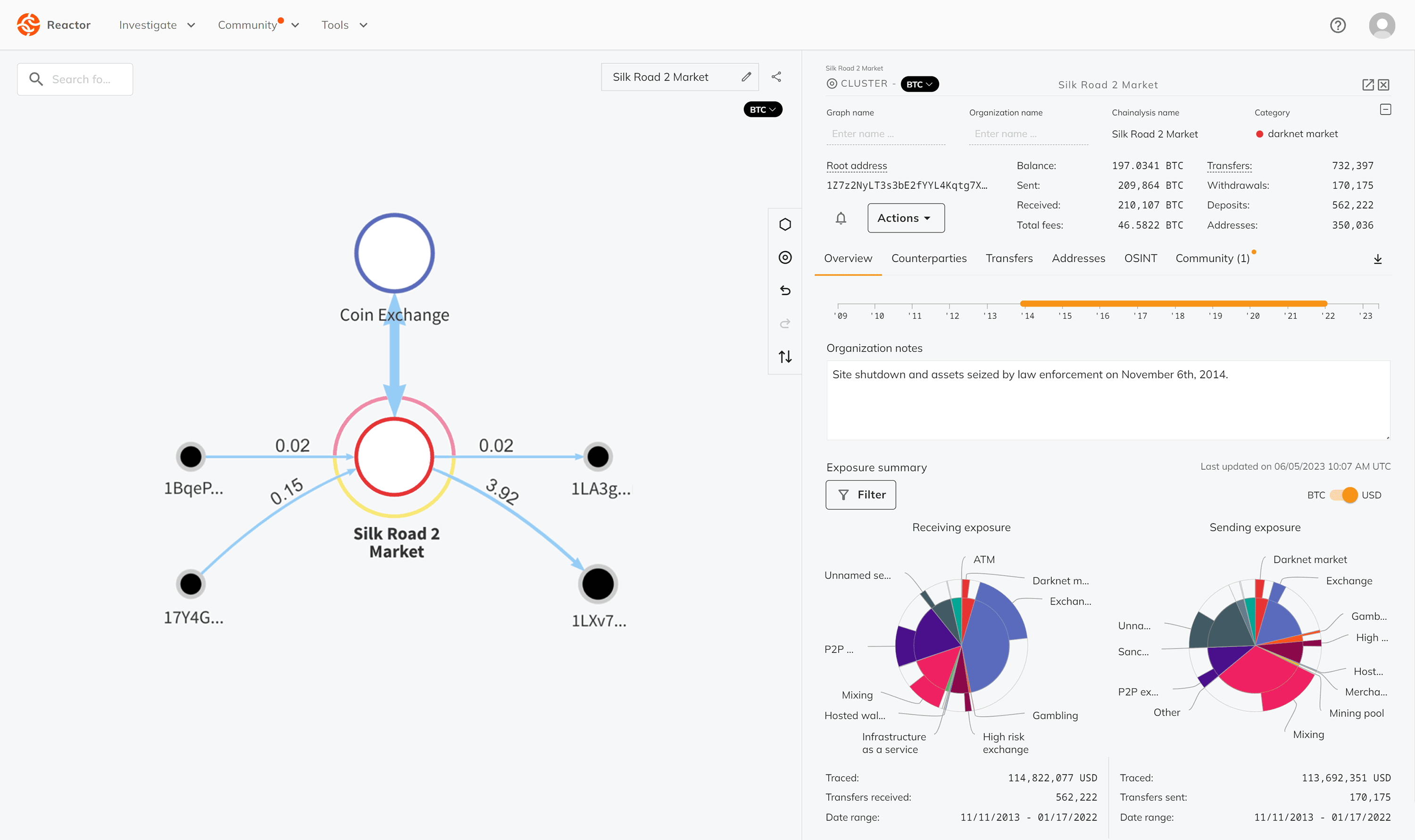This screenshot has width=1415, height=840.
Task: Click the share icon on graph header
Action: tap(778, 77)
